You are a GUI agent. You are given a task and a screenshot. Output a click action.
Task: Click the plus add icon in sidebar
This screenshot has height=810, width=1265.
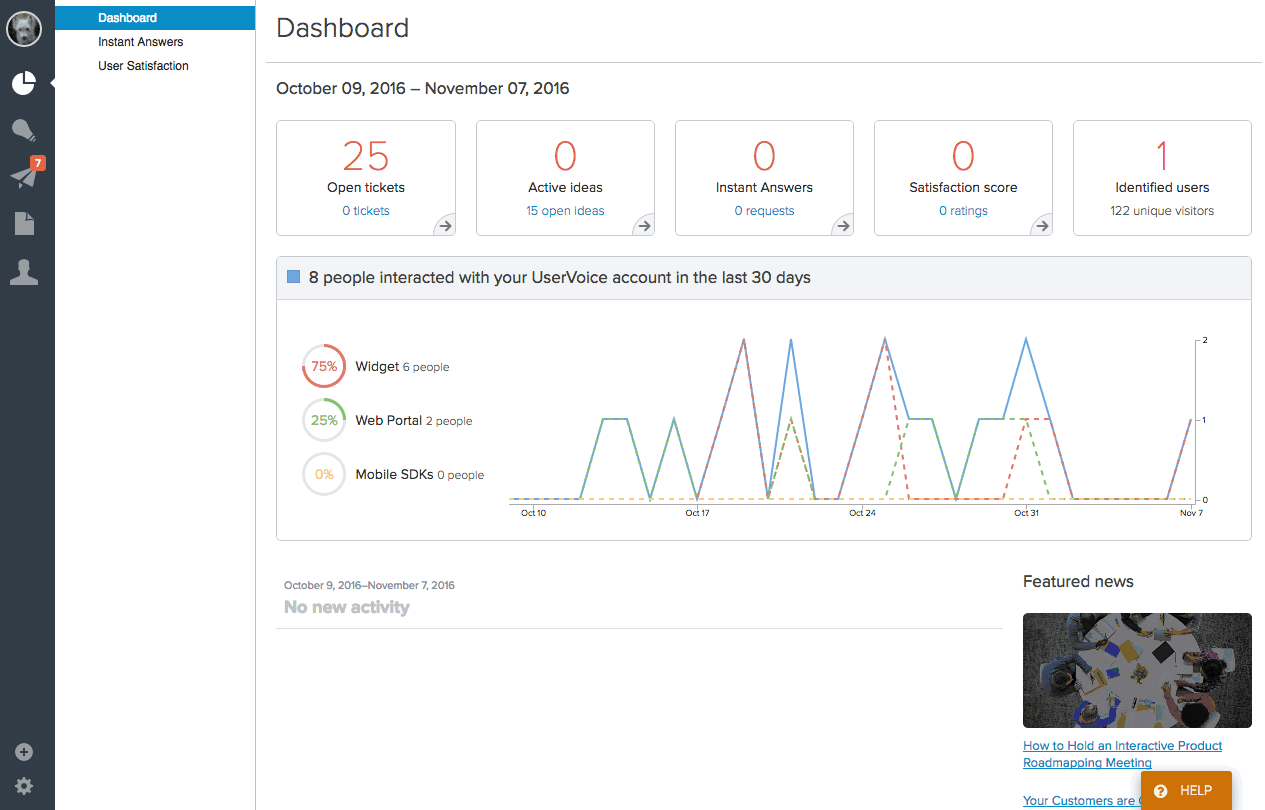tap(24, 753)
